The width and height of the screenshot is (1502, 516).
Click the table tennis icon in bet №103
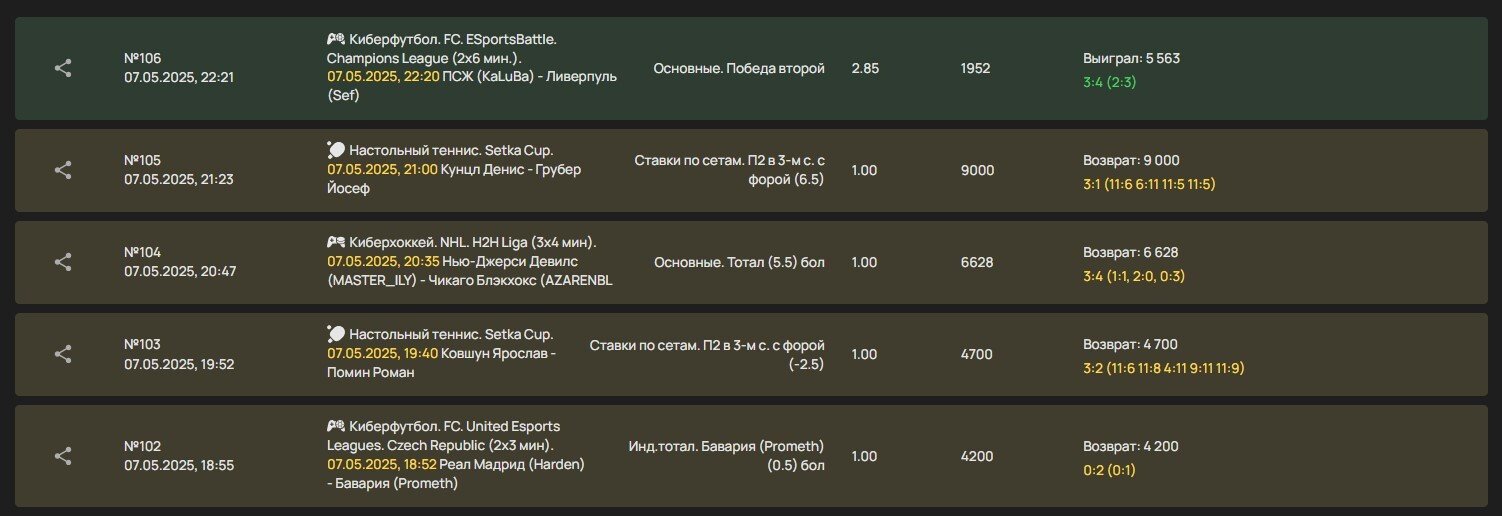click(336, 334)
